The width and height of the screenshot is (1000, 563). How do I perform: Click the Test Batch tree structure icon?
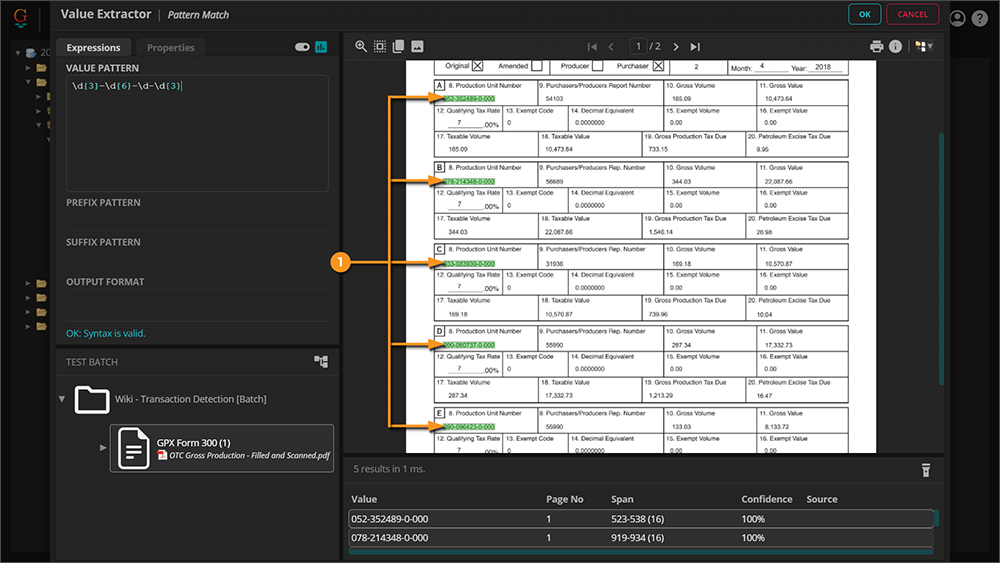tap(321, 362)
